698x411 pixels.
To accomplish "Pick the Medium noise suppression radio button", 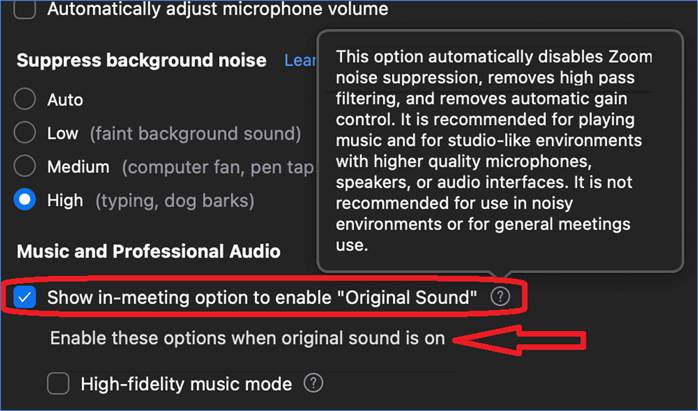I will tap(25, 167).
